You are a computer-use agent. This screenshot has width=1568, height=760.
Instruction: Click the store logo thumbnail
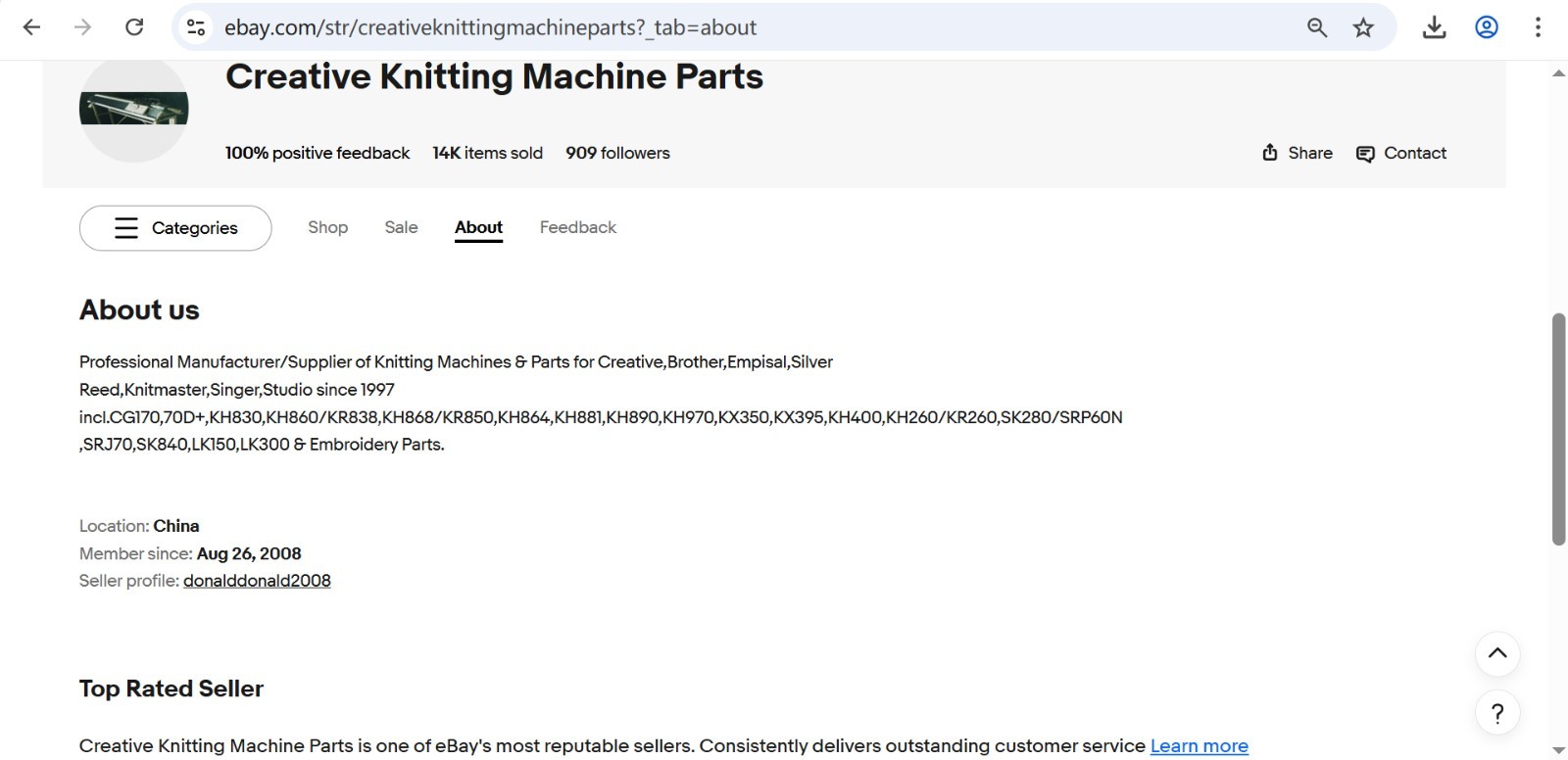pyautogui.click(x=133, y=108)
